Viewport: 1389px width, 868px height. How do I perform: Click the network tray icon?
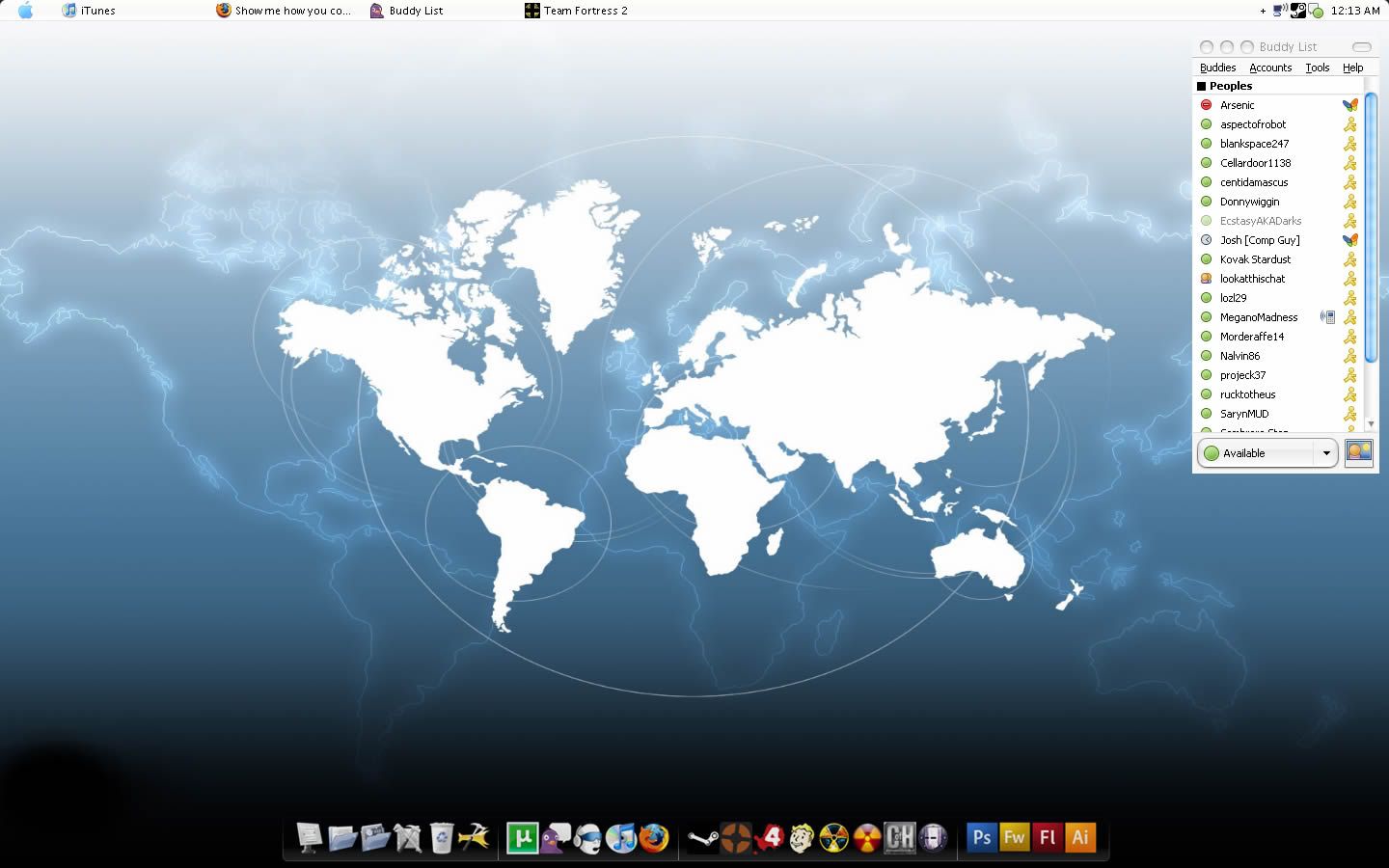point(1281,11)
